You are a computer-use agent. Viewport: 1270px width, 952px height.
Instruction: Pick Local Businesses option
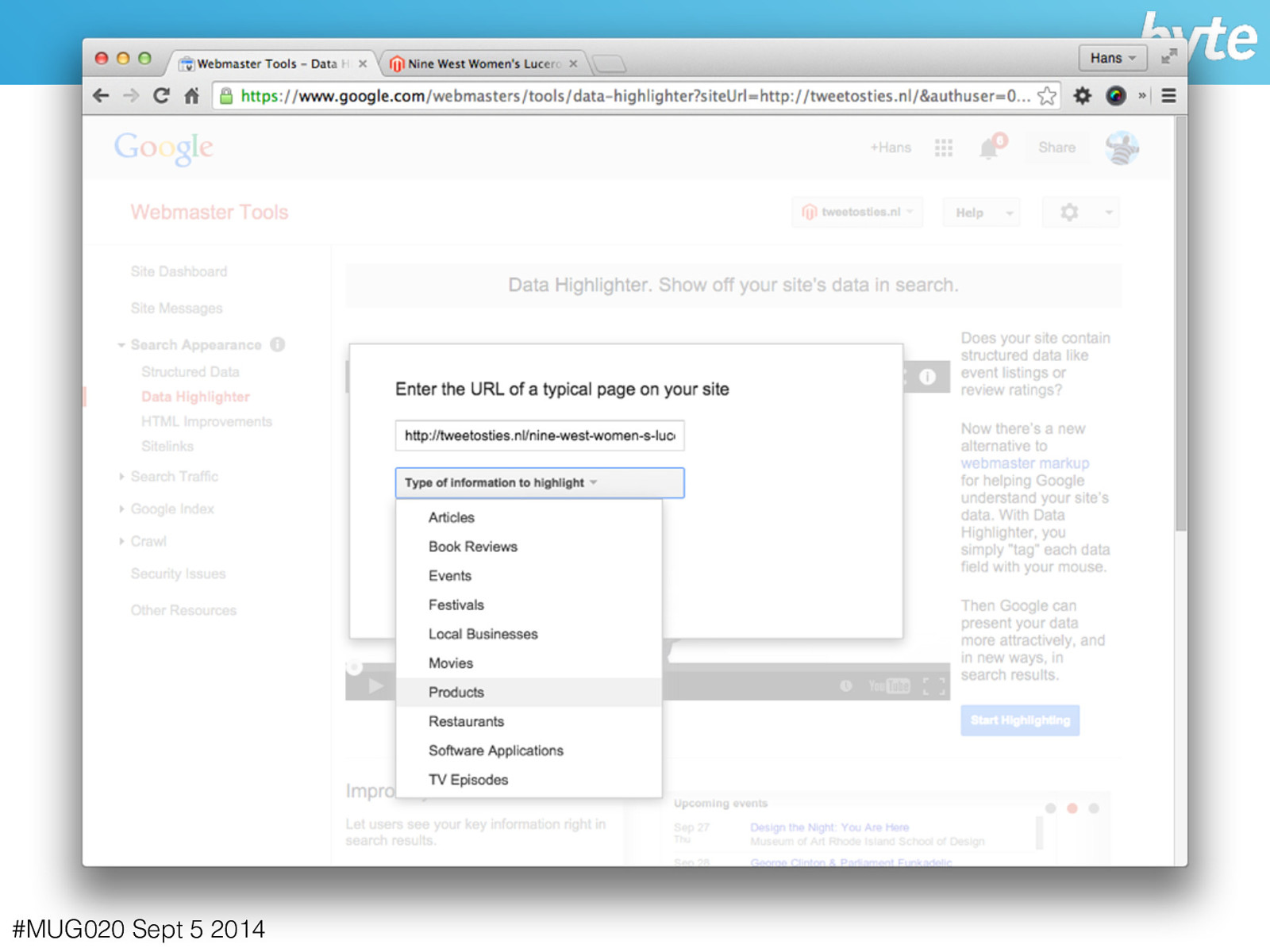pyautogui.click(x=529, y=634)
